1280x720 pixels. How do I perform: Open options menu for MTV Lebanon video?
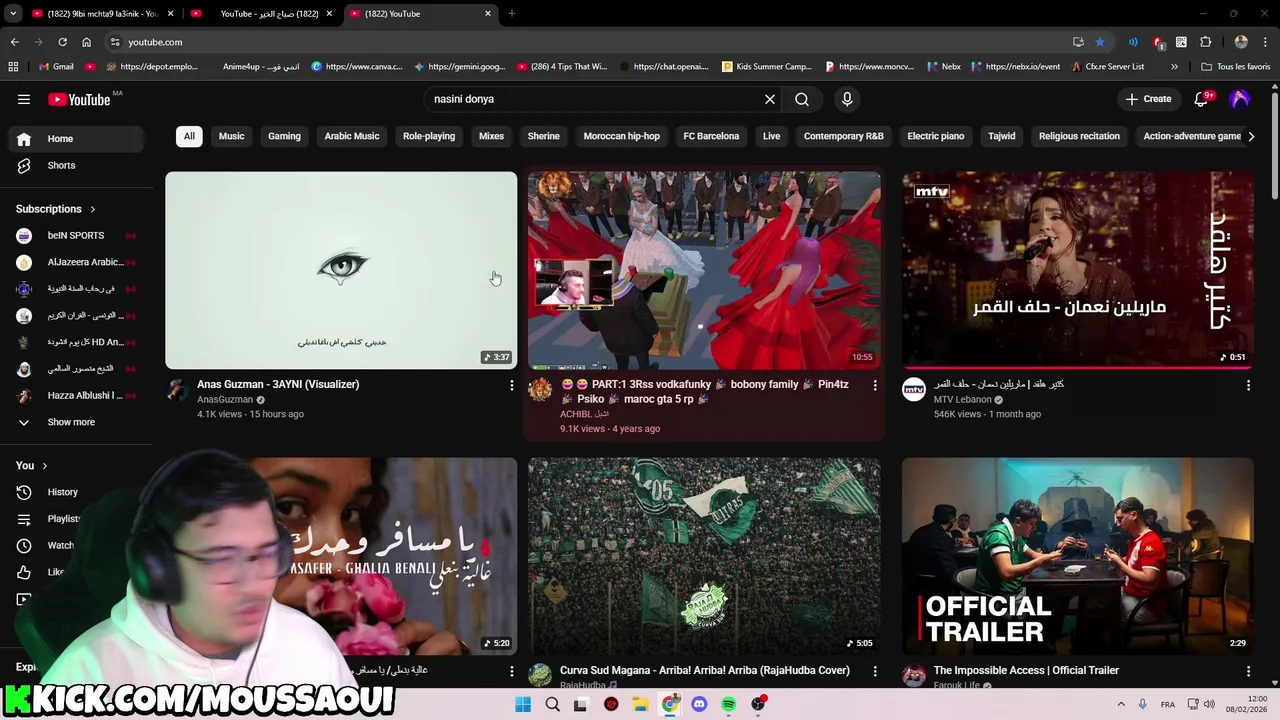1248,385
